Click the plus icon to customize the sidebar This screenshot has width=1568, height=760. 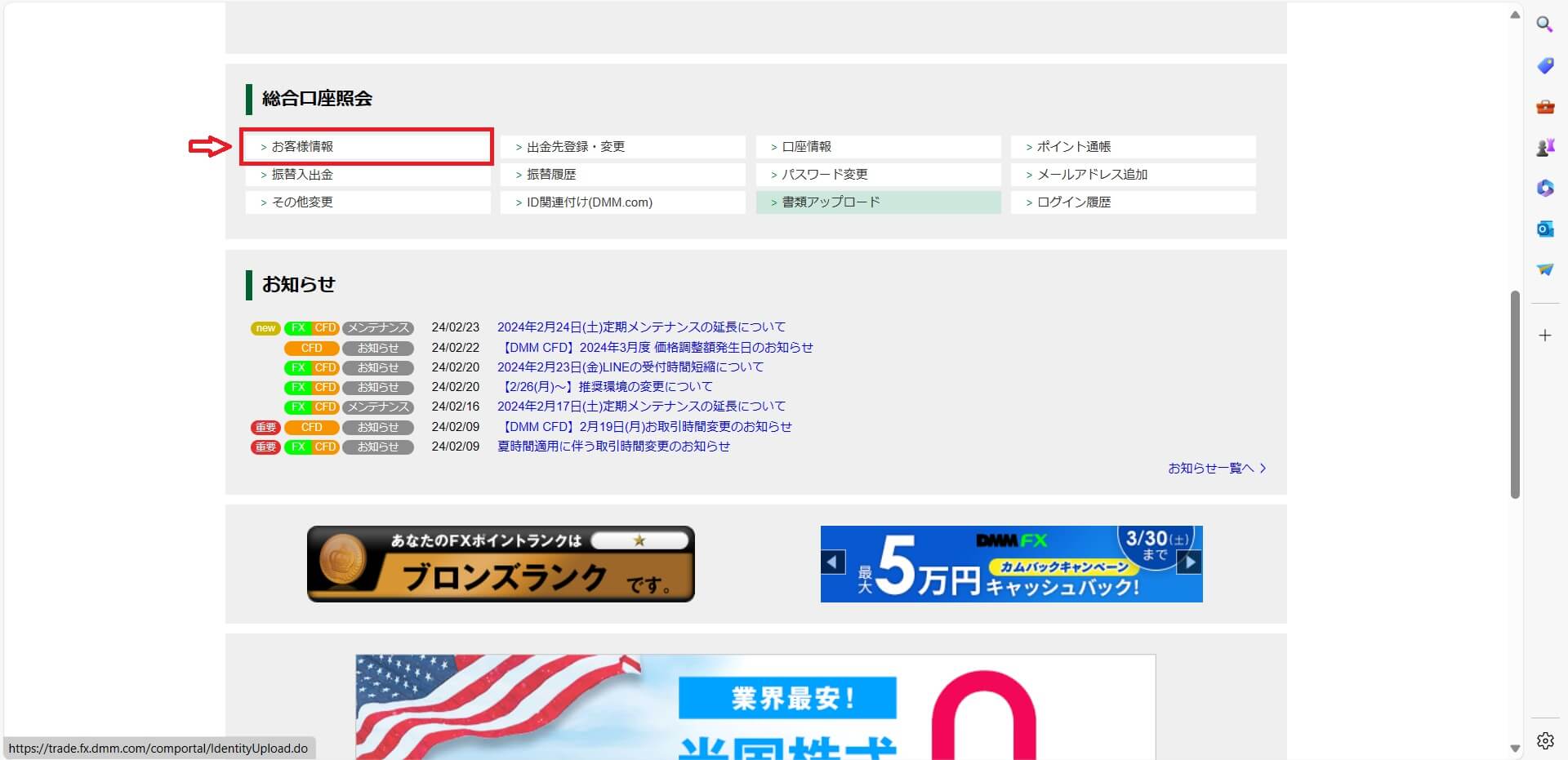click(x=1544, y=336)
